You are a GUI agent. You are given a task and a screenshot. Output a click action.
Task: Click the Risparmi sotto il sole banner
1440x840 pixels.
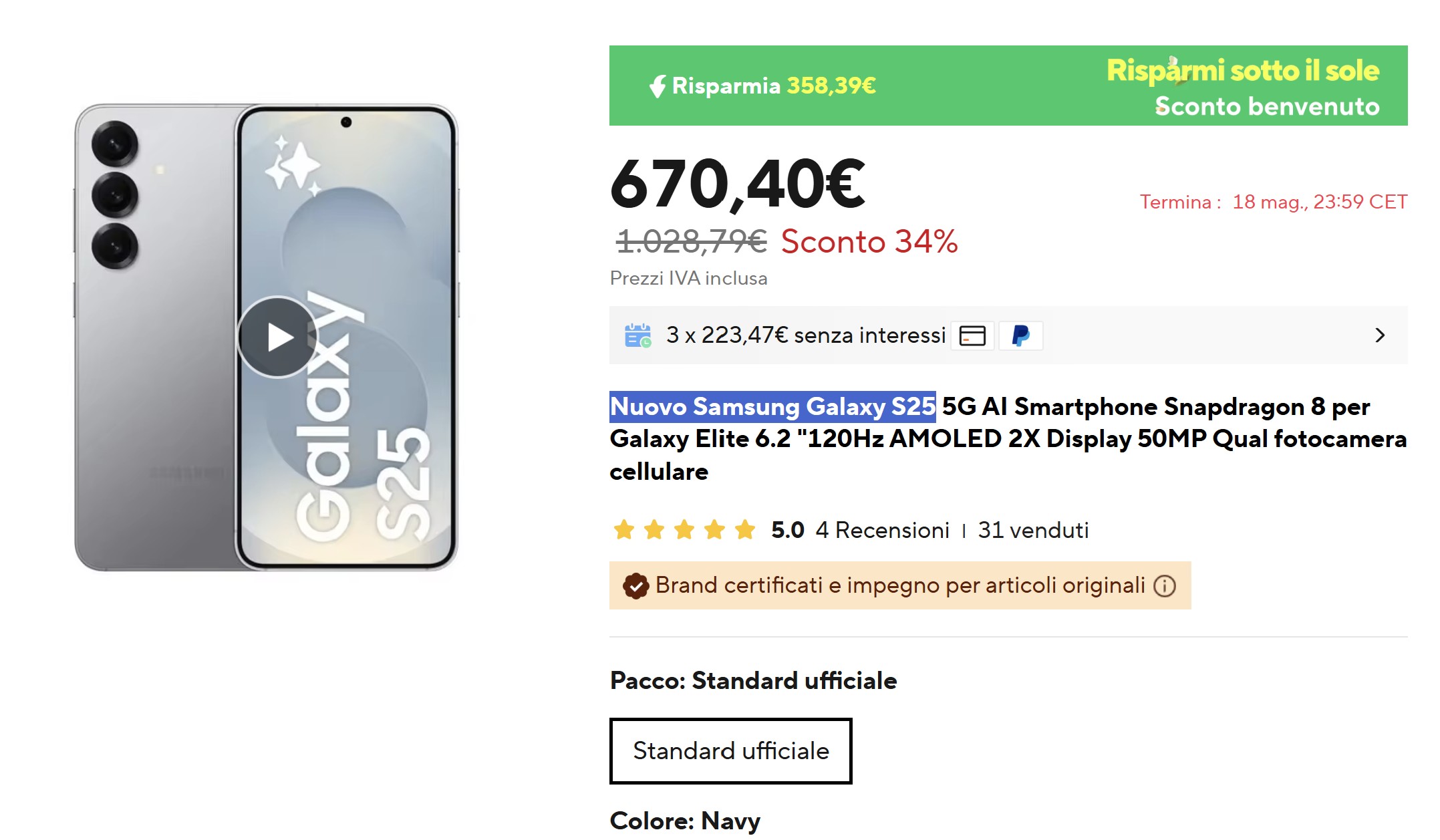1242,71
